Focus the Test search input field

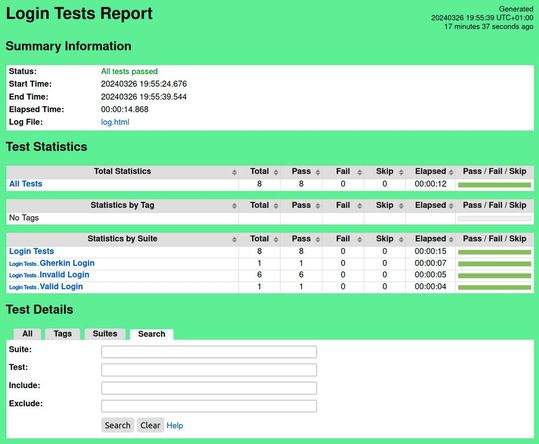pyautogui.click(x=209, y=370)
